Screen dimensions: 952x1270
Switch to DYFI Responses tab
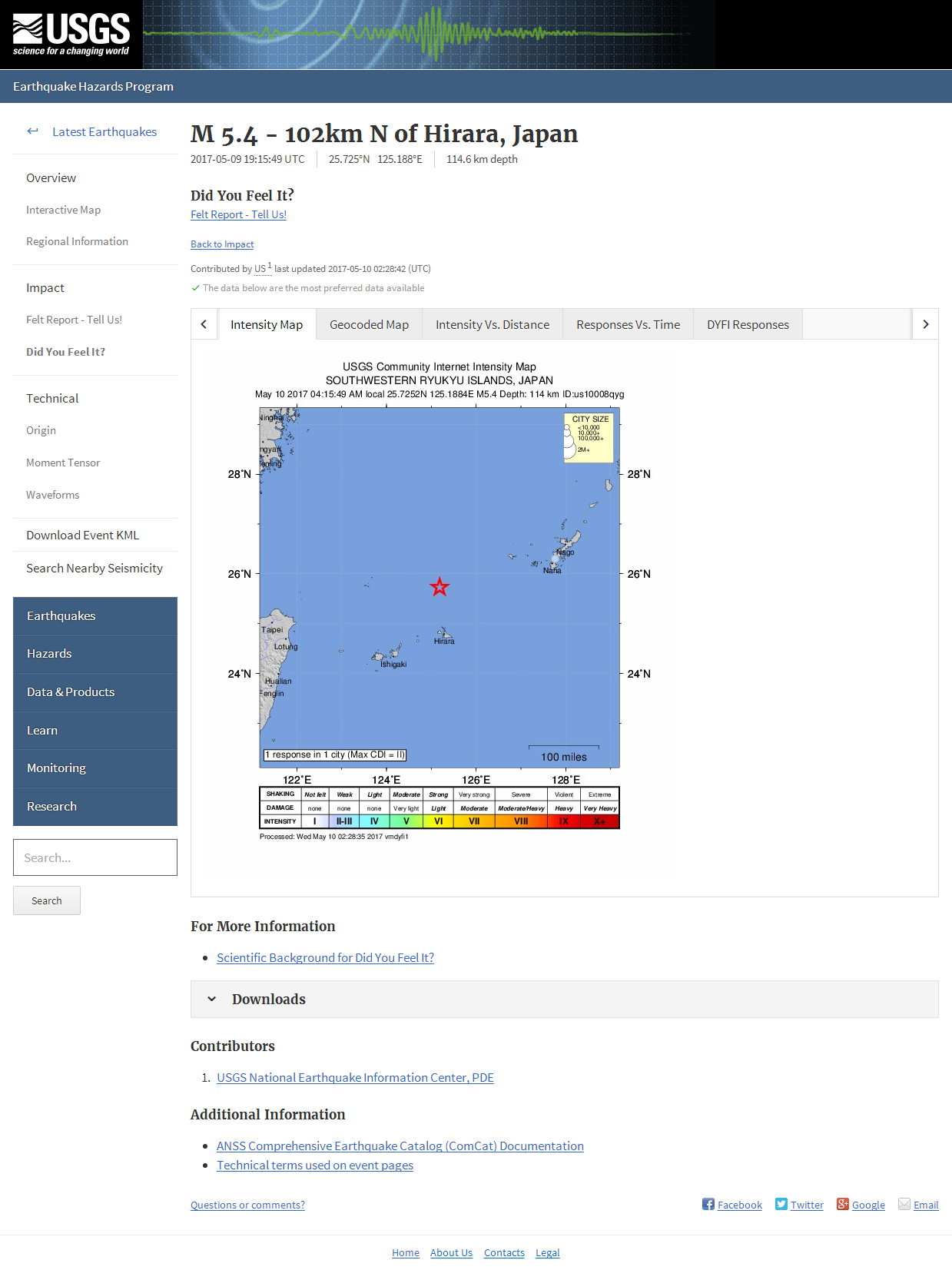pyautogui.click(x=748, y=324)
